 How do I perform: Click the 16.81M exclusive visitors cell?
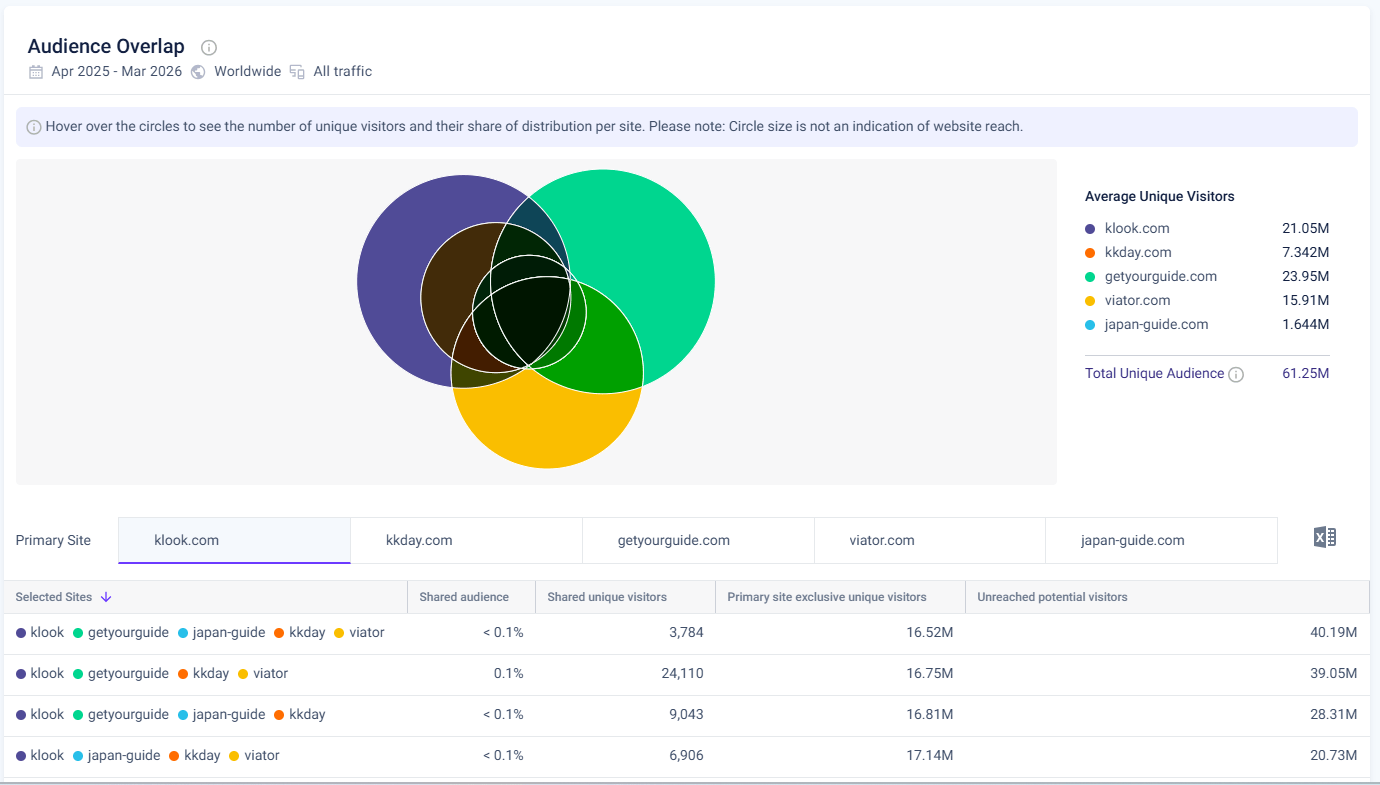coord(930,715)
